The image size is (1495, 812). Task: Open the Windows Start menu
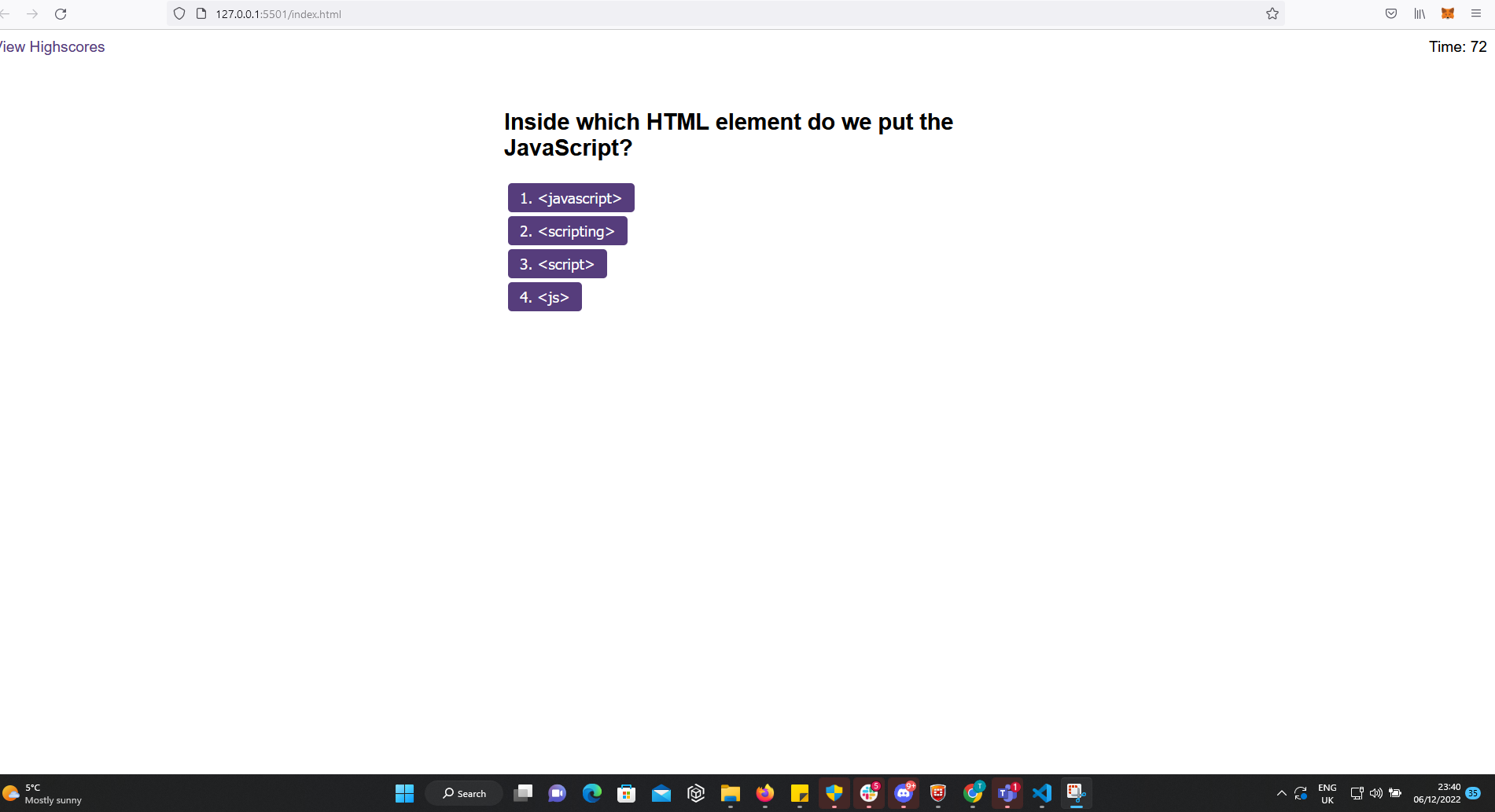tap(404, 793)
